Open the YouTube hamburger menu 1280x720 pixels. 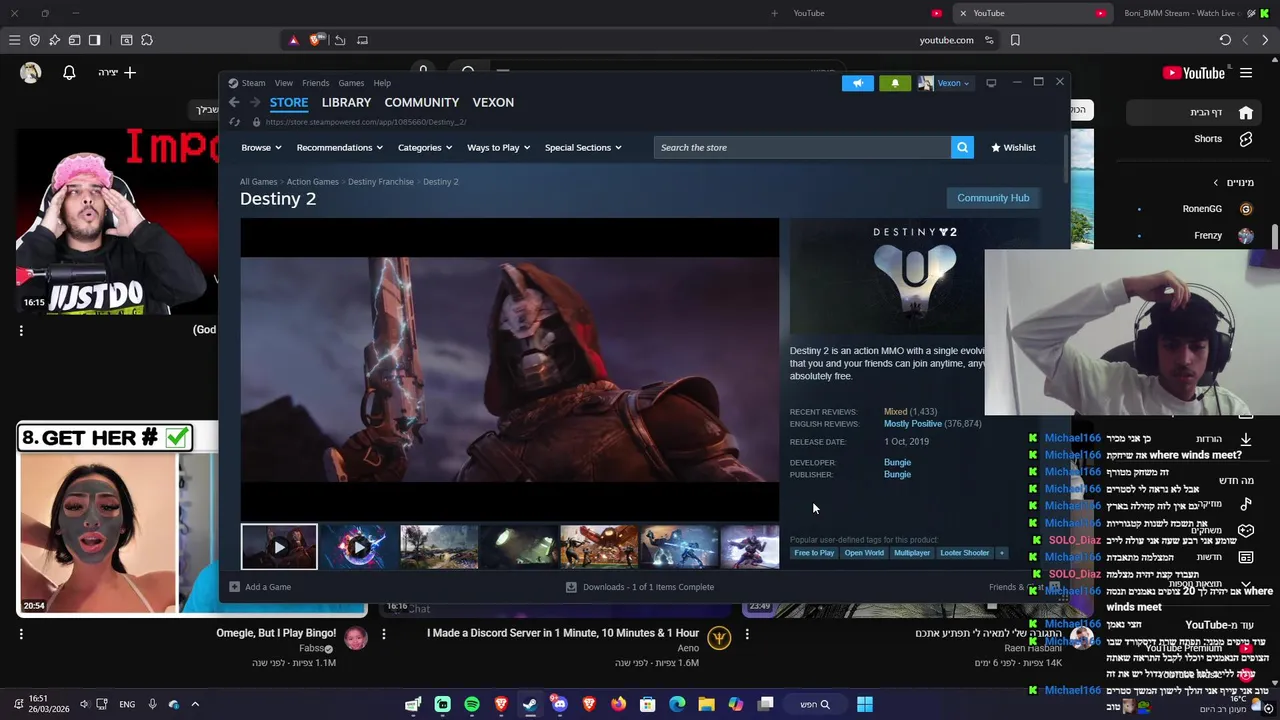(x=1246, y=73)
